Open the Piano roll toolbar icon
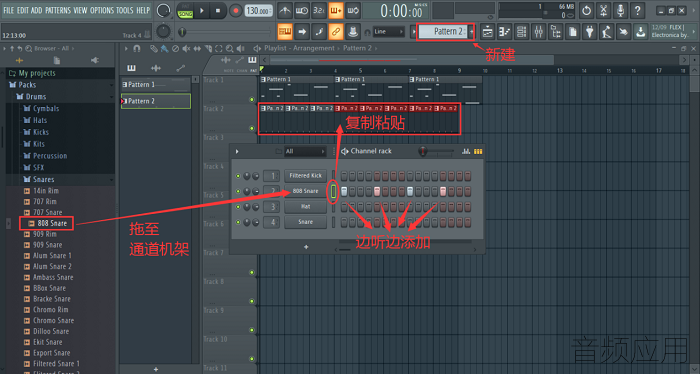This screenshot has height=374, width=700. [x=504, y=32]
